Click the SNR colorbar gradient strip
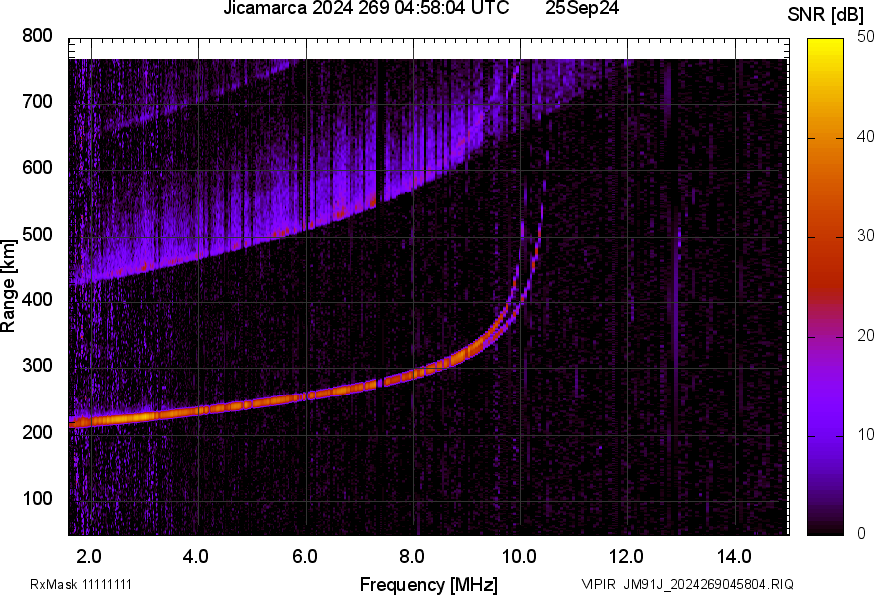This screenshot has width=874, height=595. click(x=826, y=287)
